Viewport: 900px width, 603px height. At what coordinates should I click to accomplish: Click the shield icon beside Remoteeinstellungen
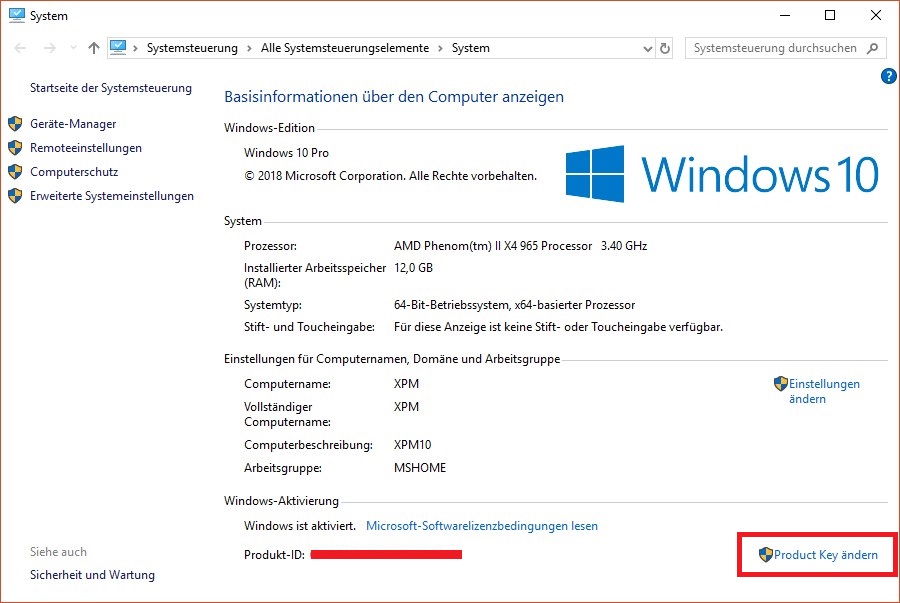(15, 148)
